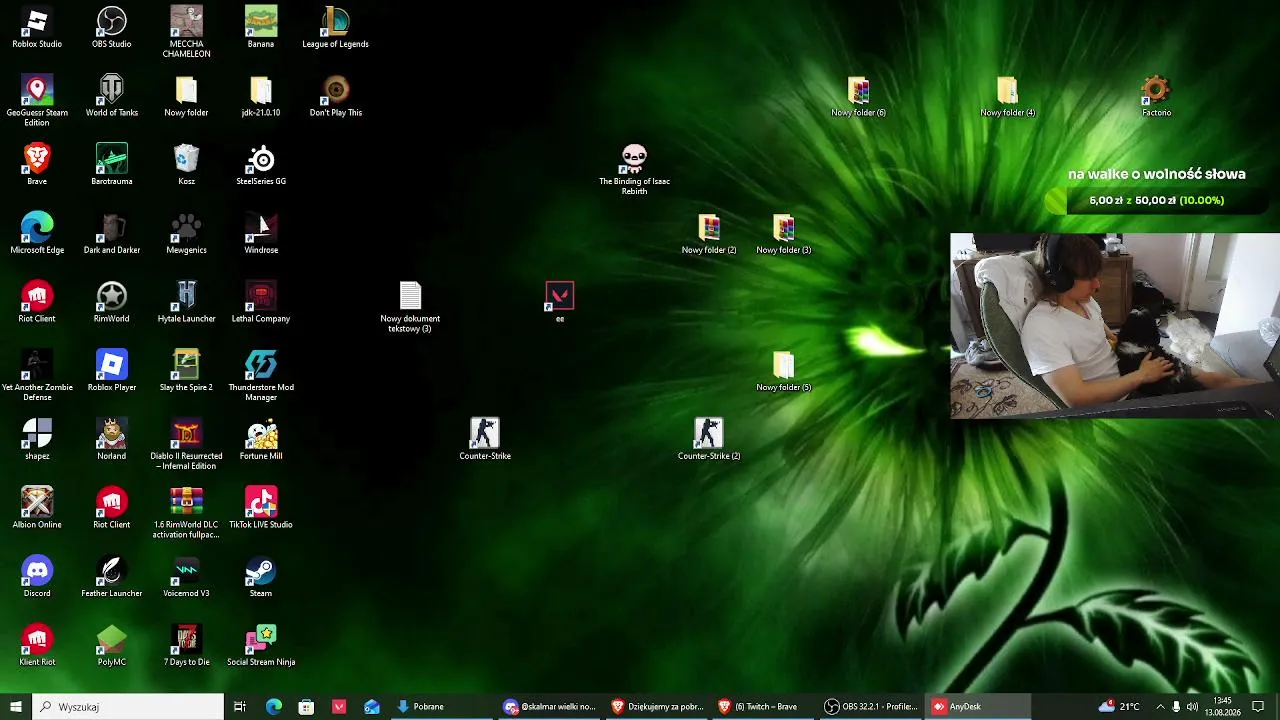Select the Barotrauma desktop icon

click(x=112, y=165)
